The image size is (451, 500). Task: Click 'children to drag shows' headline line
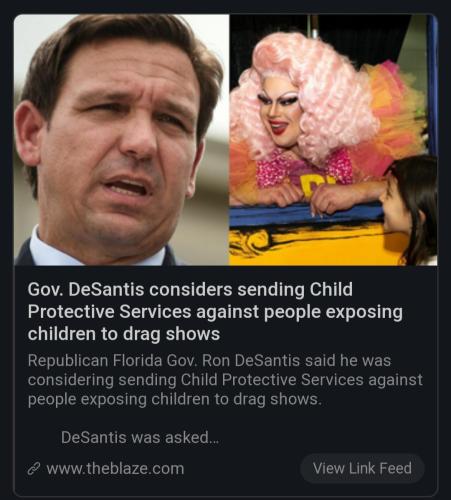(x=124, y=334)
